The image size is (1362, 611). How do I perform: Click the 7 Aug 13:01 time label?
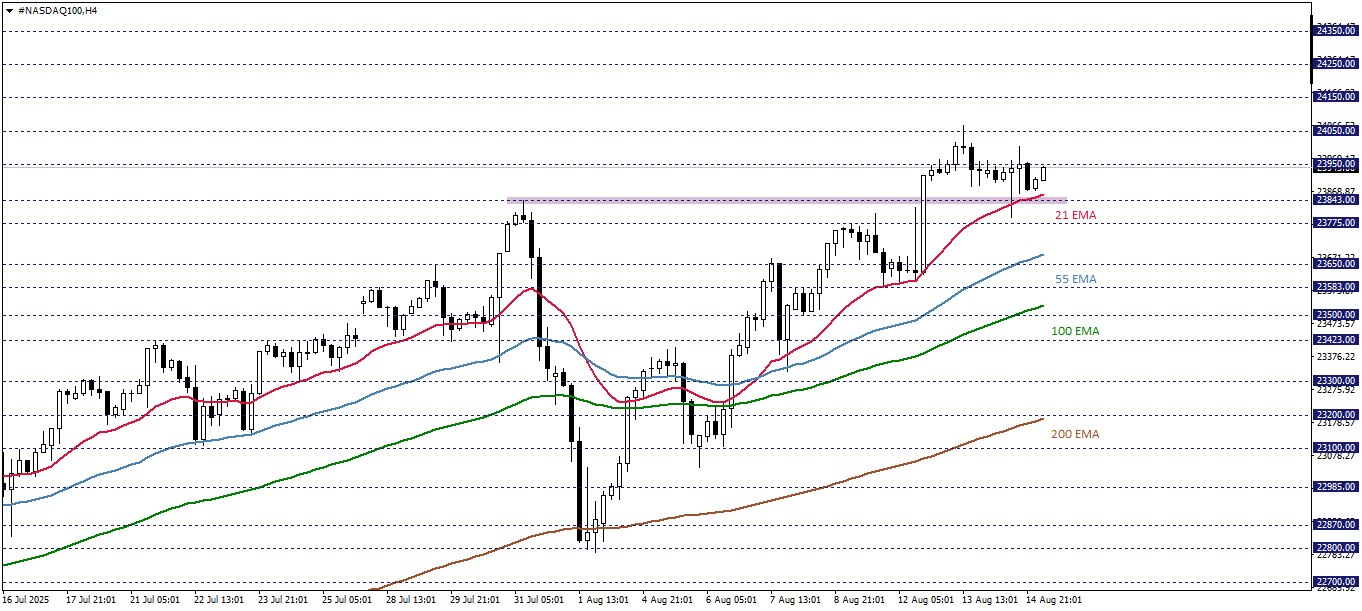pos(795,600)
